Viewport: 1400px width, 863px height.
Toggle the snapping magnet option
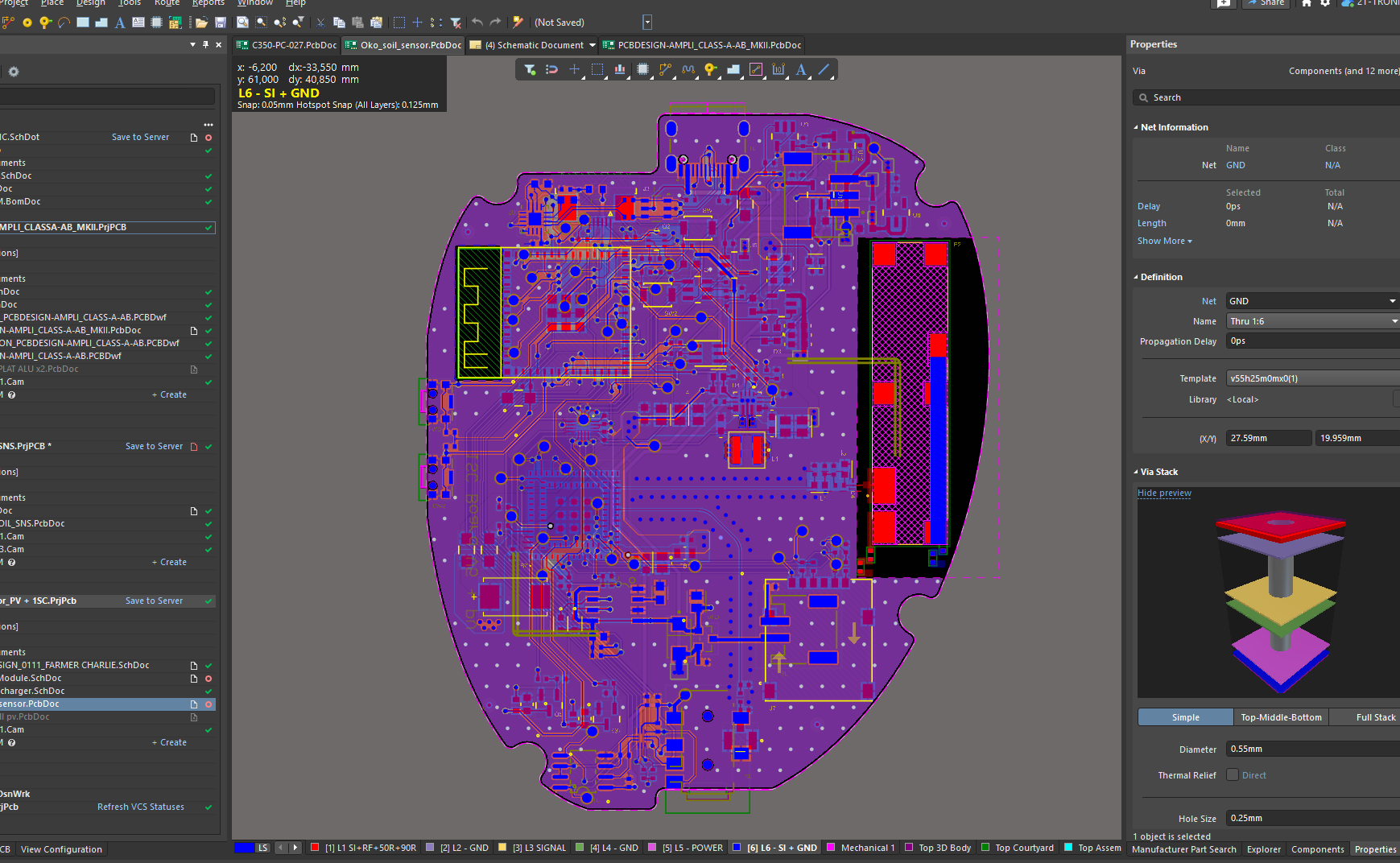pos(551,70)
